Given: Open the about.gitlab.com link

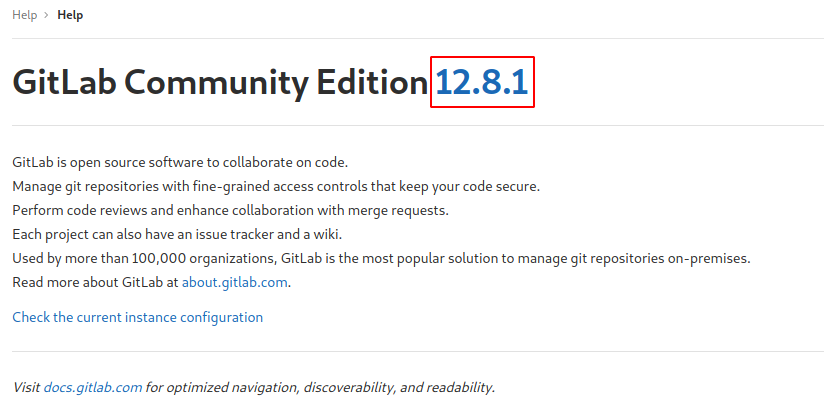Looking at the screenshot, I should (234, 282).
